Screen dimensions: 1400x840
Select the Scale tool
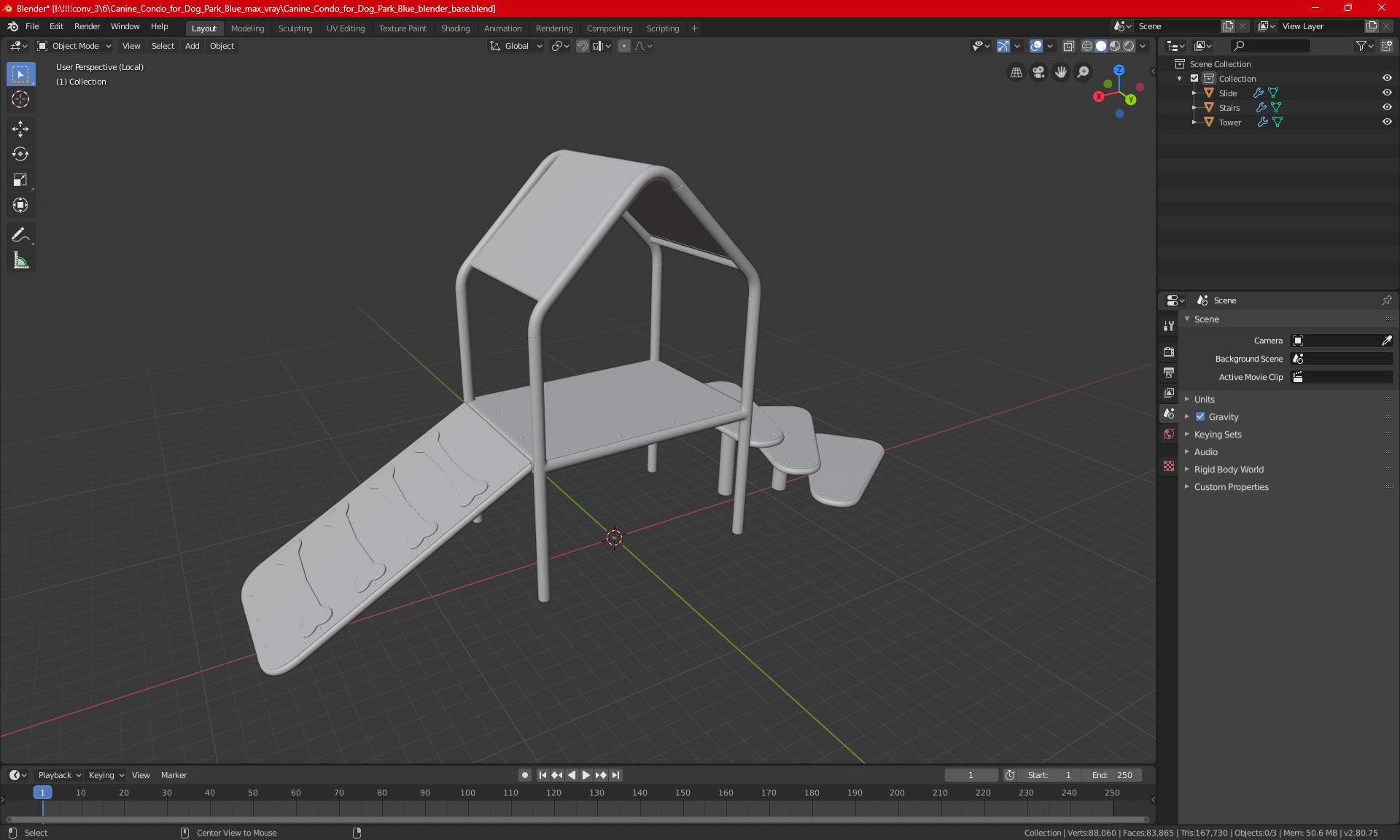[x=20, y=180]
